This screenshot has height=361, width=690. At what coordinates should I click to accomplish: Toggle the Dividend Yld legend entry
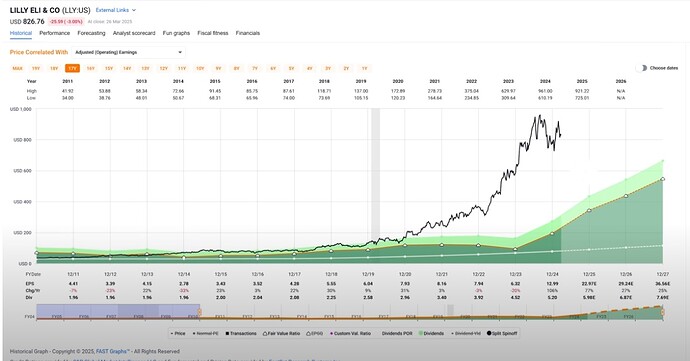[466, 333]
